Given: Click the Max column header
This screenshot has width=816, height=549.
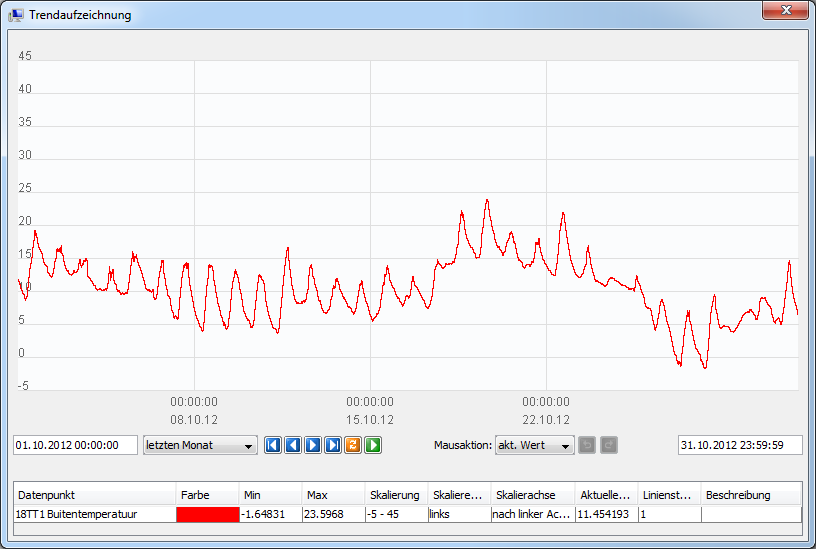Looking at the screenshot, I should pos(333,495).
